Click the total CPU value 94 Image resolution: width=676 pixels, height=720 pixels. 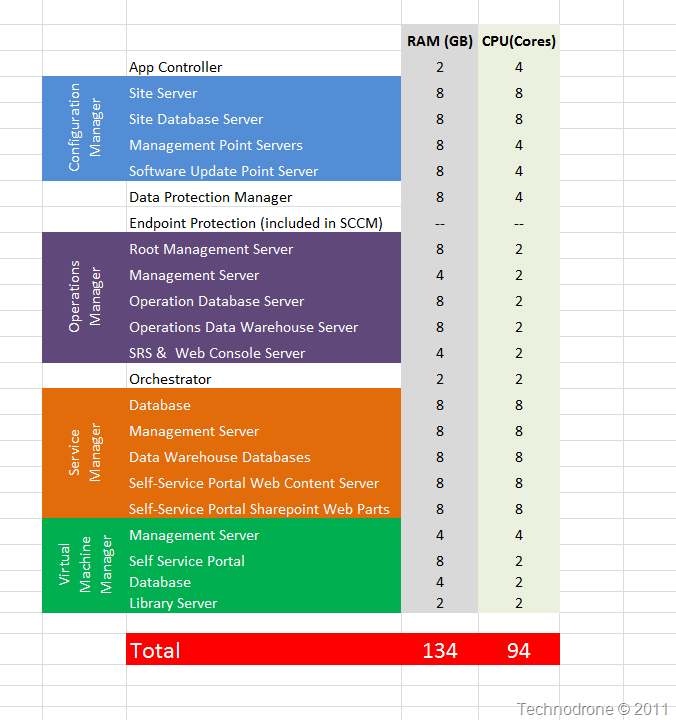pyautogui.click(x=519, y=649)
